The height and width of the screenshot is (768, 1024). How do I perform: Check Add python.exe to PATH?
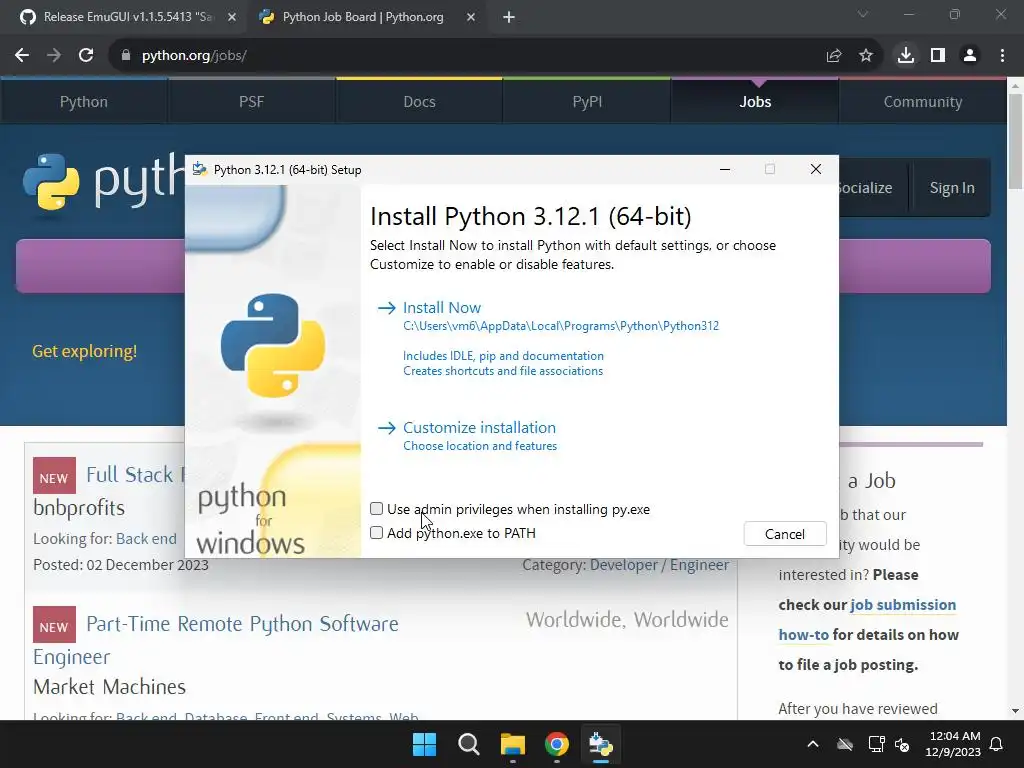tap(377, 533)
